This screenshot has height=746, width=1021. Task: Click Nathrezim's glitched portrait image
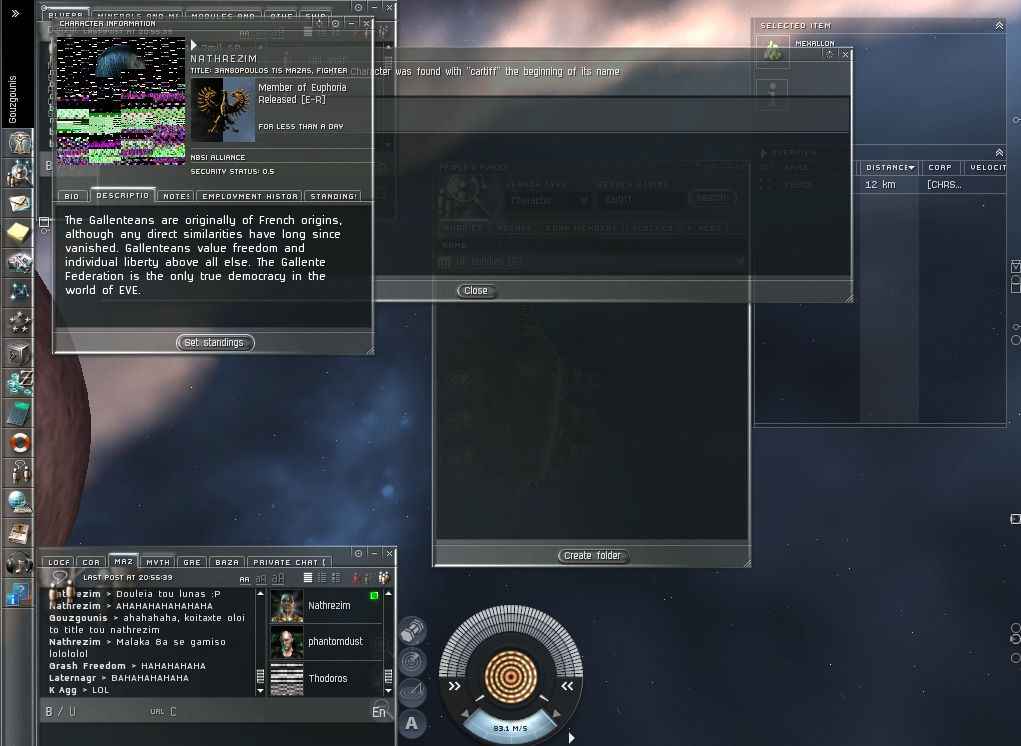click(121, 101)
